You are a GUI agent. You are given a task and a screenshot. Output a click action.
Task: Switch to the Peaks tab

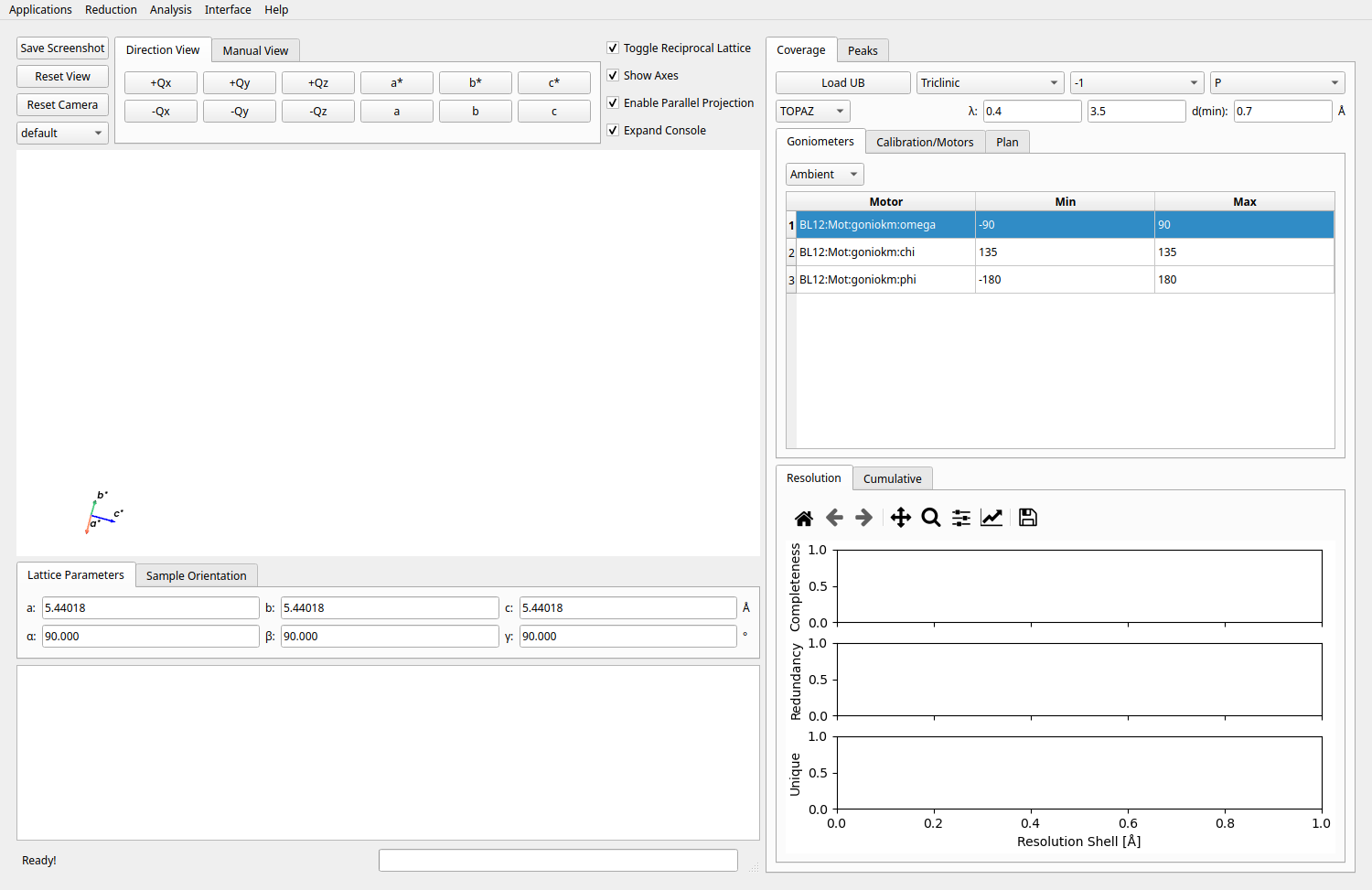click(x=863, y=50)
